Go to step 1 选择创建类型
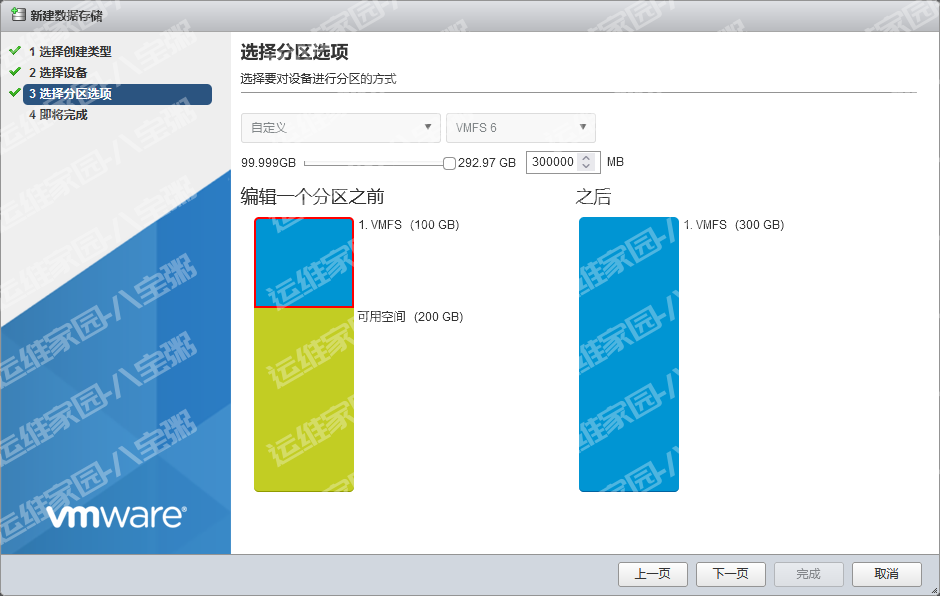The width and height of the screenshot is (940, 596). 70,51
